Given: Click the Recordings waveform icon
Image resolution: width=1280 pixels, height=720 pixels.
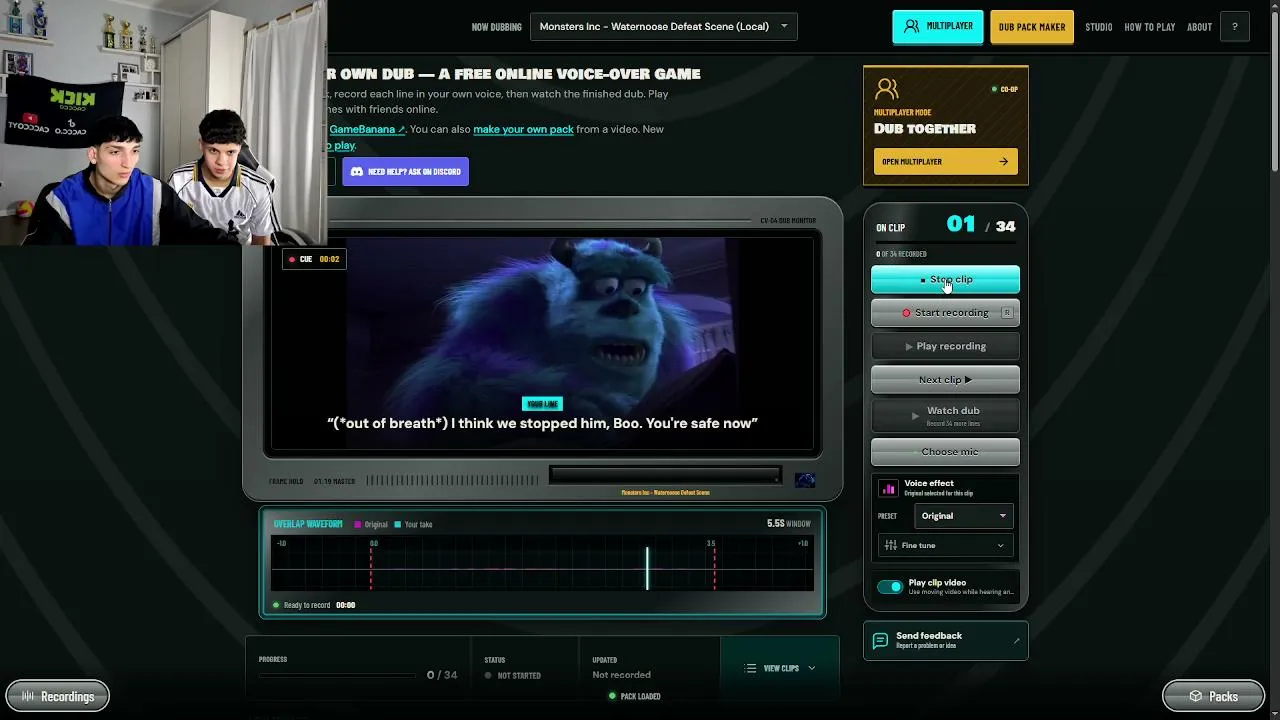Looking at the screenshot, I should pyautogui.click(x=28, y=696).
